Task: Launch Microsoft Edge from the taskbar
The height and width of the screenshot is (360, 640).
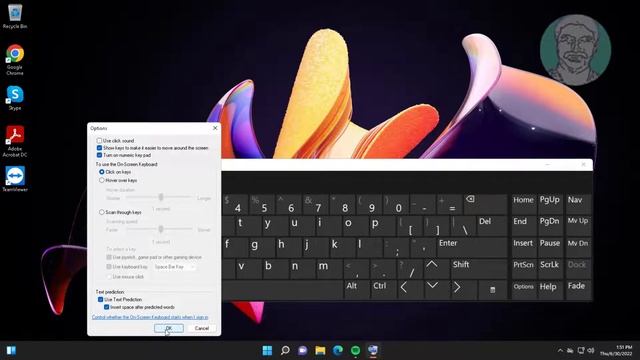Action: point(338,350)
